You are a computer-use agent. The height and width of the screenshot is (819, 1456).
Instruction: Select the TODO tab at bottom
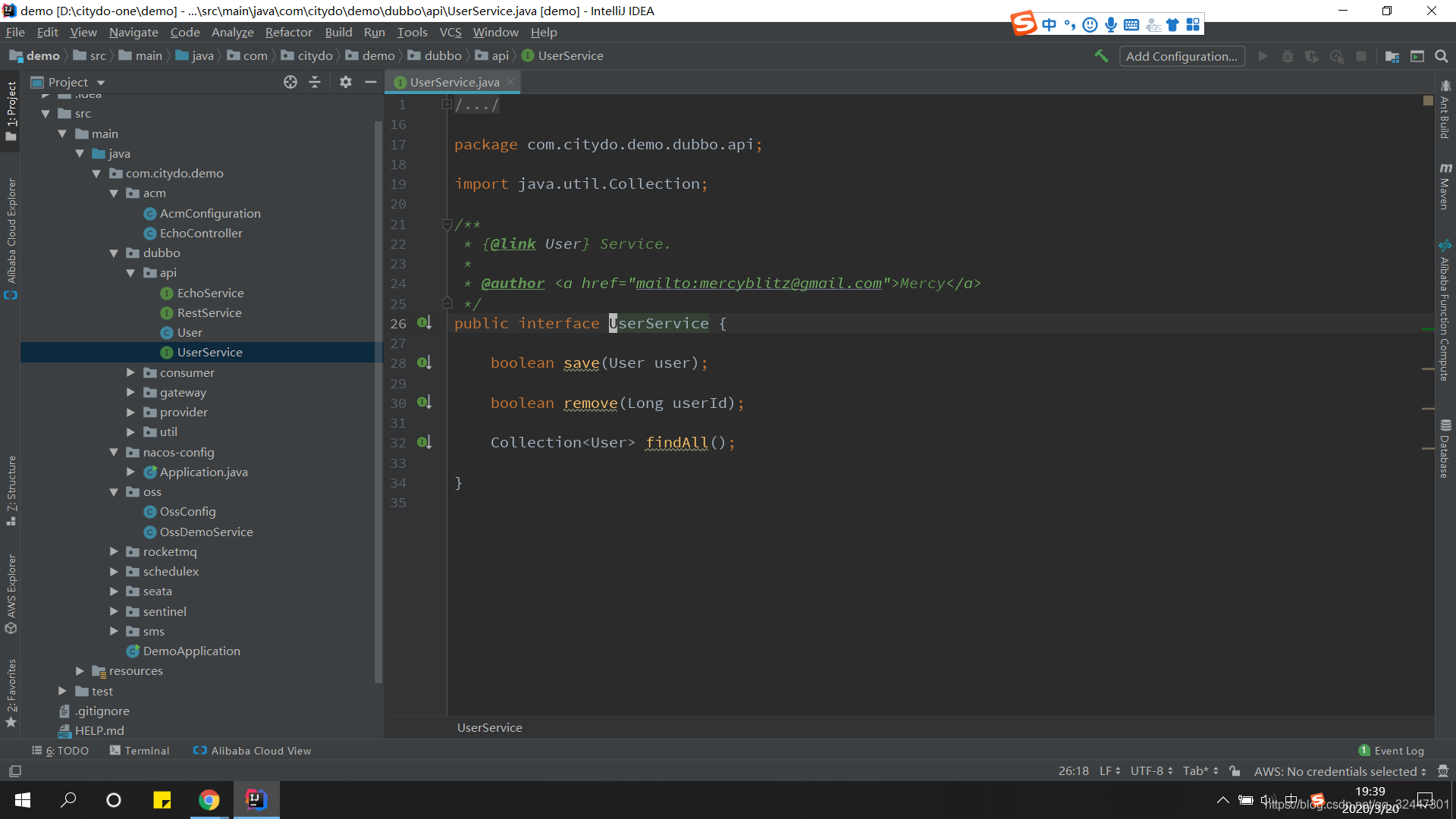pyautogui.click(x=62, y=751)
